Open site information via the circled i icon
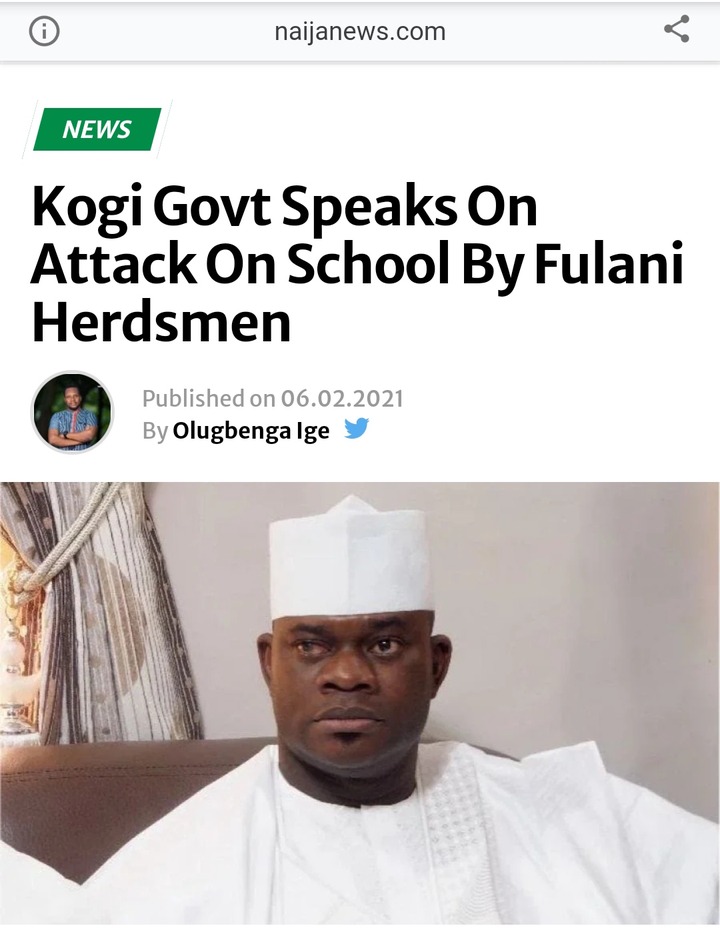Screen dimensions: 720x942 (x=44, y=31)
